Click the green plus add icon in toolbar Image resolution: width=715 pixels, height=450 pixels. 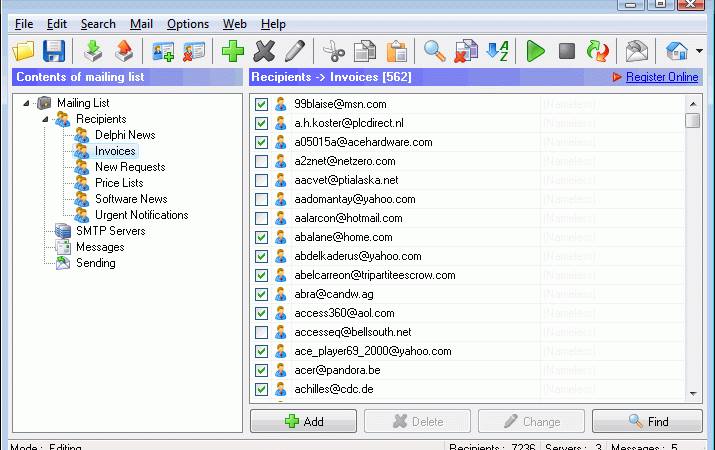(233, 51)
